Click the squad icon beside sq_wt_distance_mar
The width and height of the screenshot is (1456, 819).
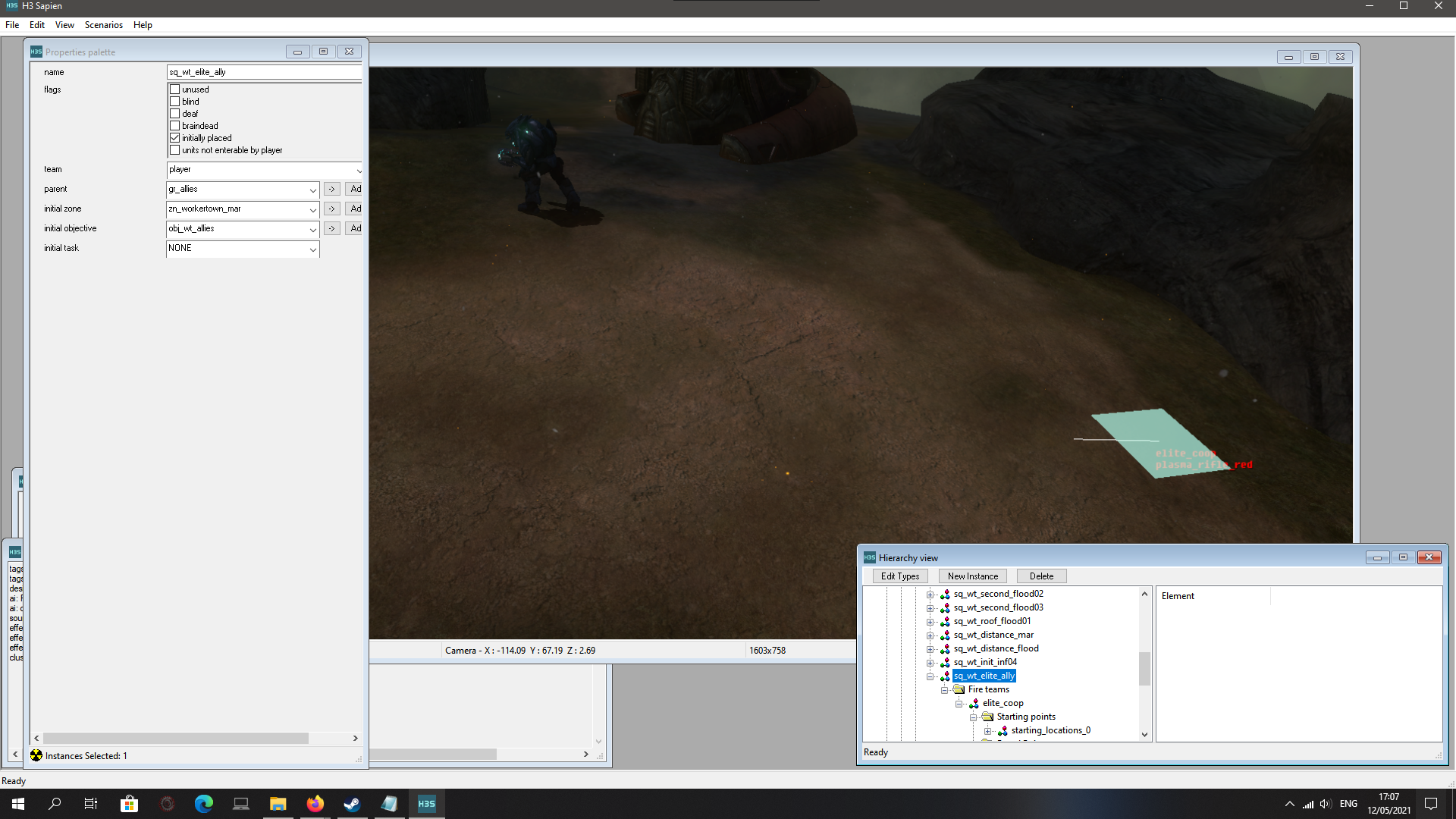pyautogui.click(x=945, y=635)
